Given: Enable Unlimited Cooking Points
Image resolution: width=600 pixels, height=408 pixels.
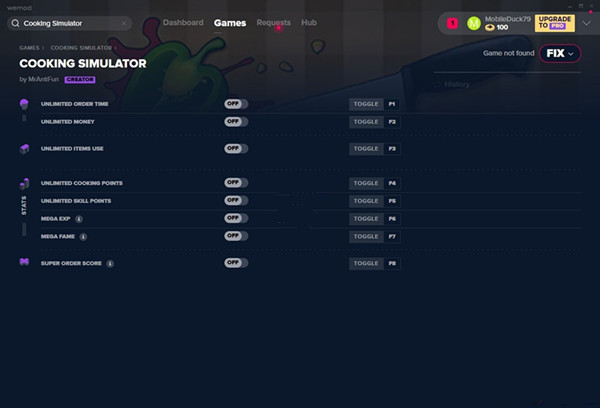Looking at the screenshot, I should 236,183.
